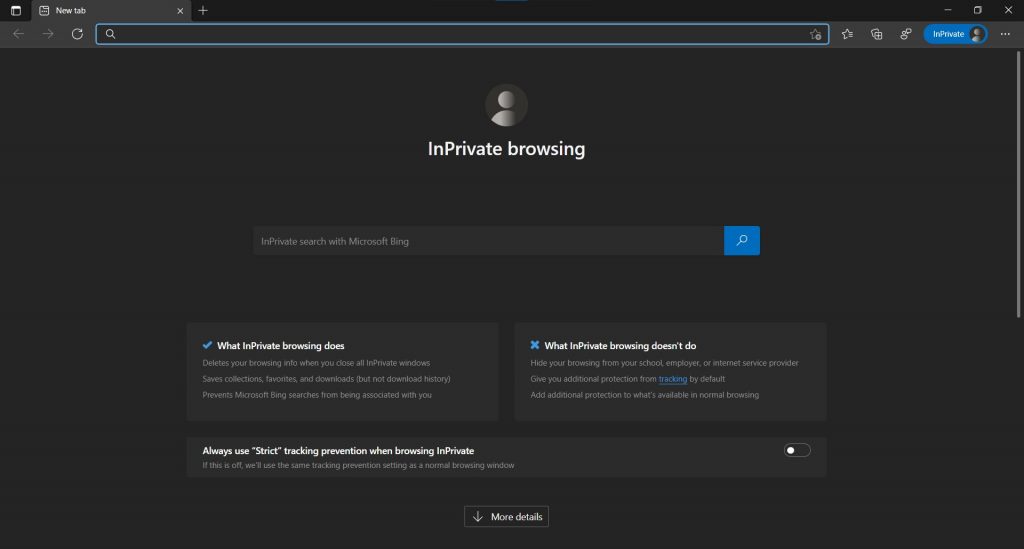This screenshot has height=549, width=1024.
Task: Follow the tracking hyperlink
Action: point(672,379)
